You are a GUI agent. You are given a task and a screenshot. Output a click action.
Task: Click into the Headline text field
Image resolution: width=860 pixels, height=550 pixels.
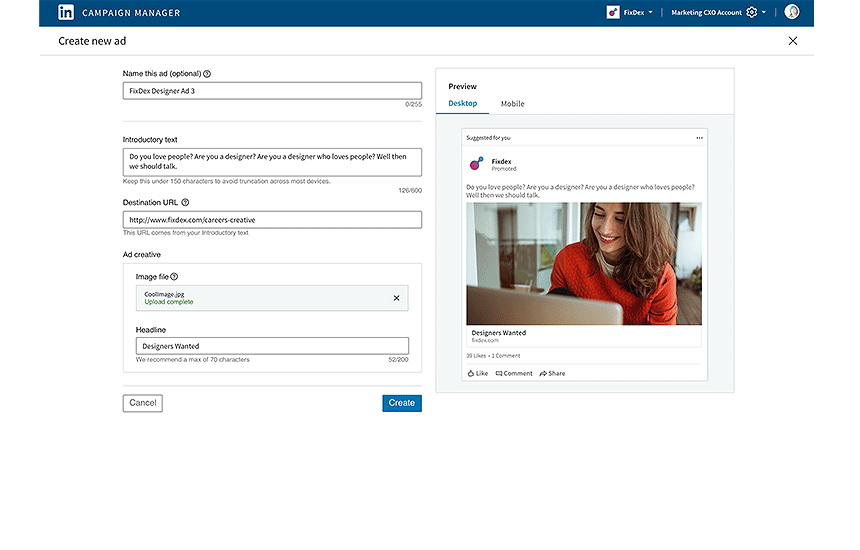click(272, 346)
